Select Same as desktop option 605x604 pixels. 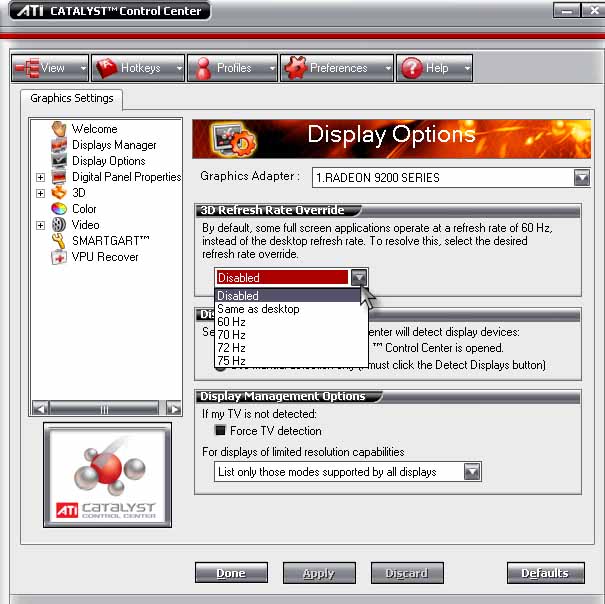click(258, 309)
